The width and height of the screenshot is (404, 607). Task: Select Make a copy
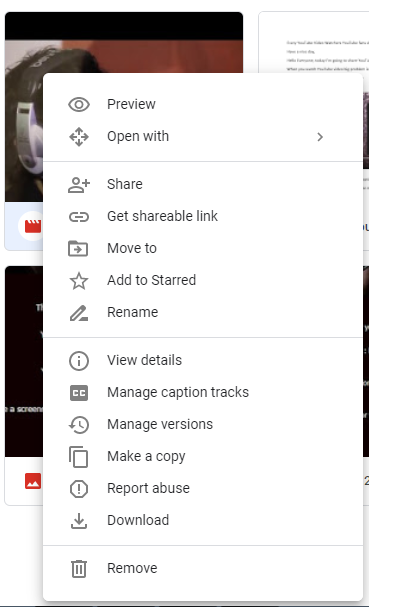click(203, 456)
